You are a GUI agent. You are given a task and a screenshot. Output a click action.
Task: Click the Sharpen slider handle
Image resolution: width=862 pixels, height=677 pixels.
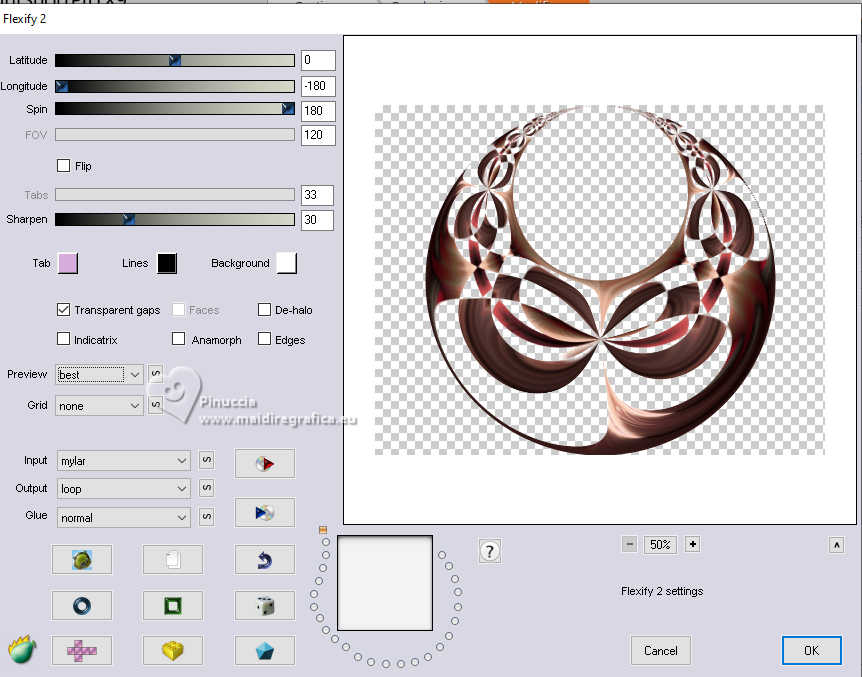click(x=129, y=219)
